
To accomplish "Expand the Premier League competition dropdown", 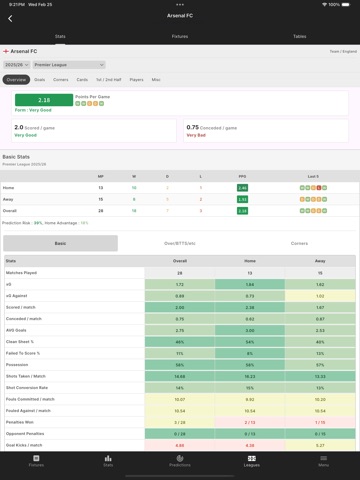I will click(69, 65).
